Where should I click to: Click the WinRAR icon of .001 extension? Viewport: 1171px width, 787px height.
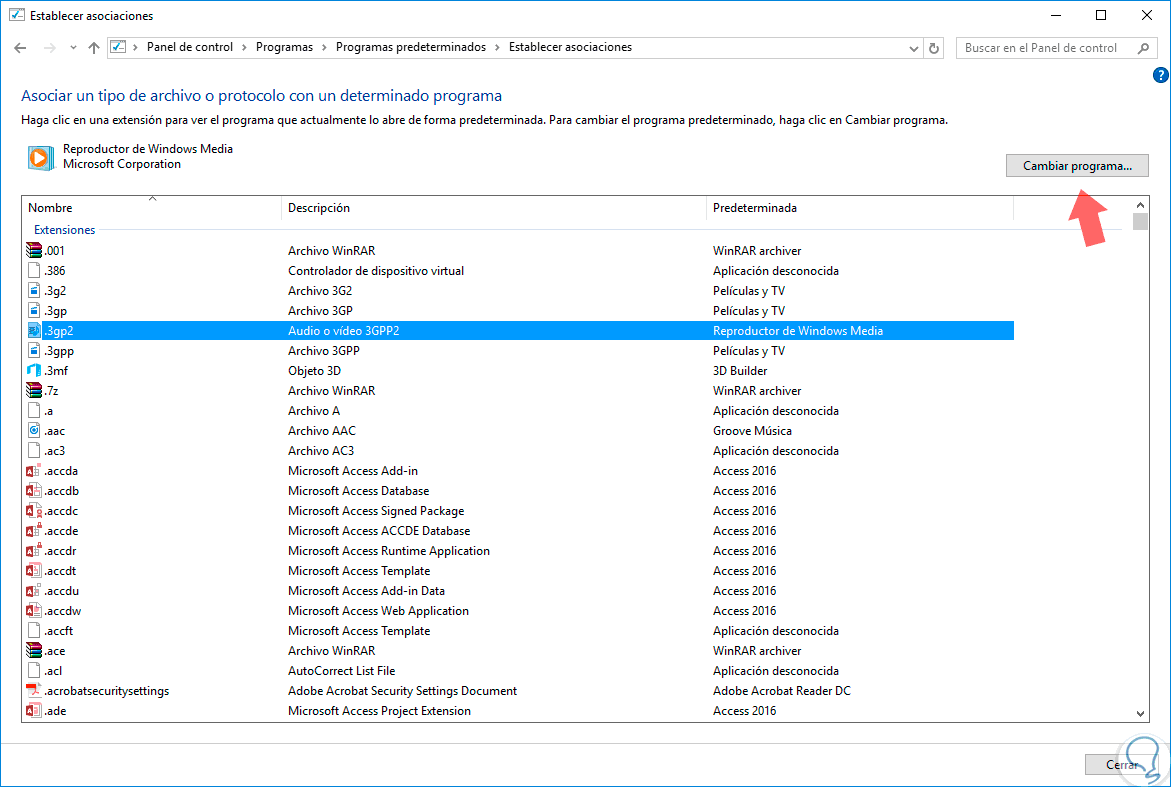point(34,251)
